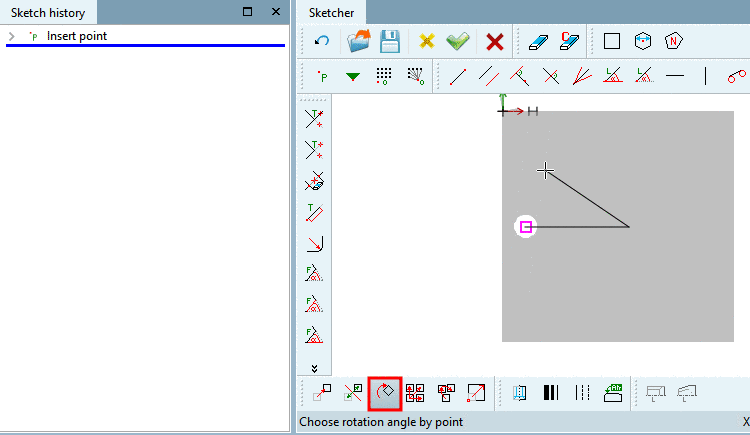Viewport: 750px width, 435px height.
Task: Select the point grid pattern tool
Action: click(x=384, y=76)
